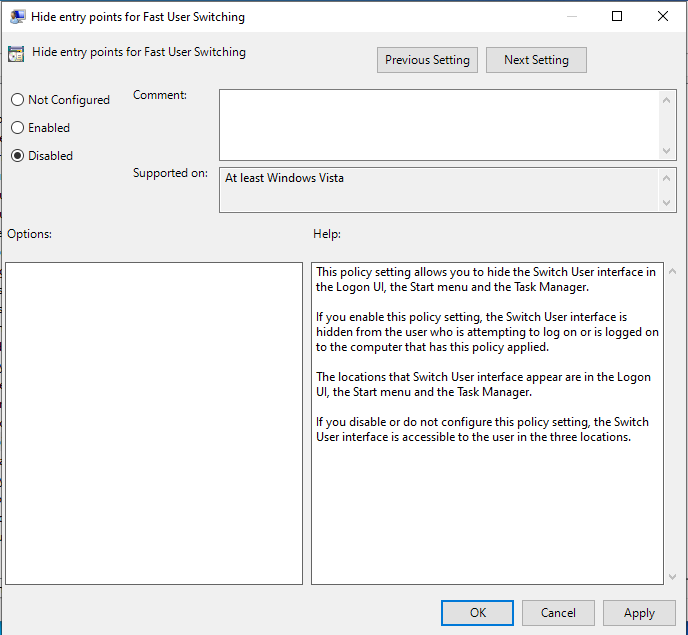688x635 pixels.
Task: Click the title bar window icon
Action: point(18,17)
